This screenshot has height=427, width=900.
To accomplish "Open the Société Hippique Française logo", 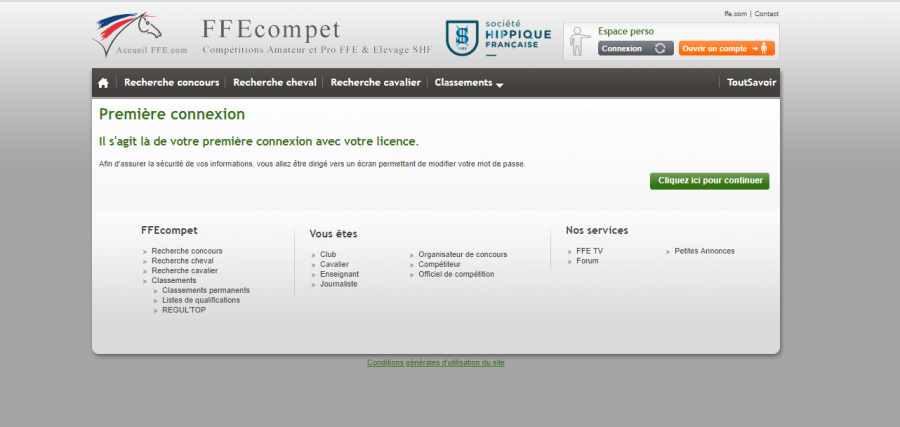I will (498, 38).
